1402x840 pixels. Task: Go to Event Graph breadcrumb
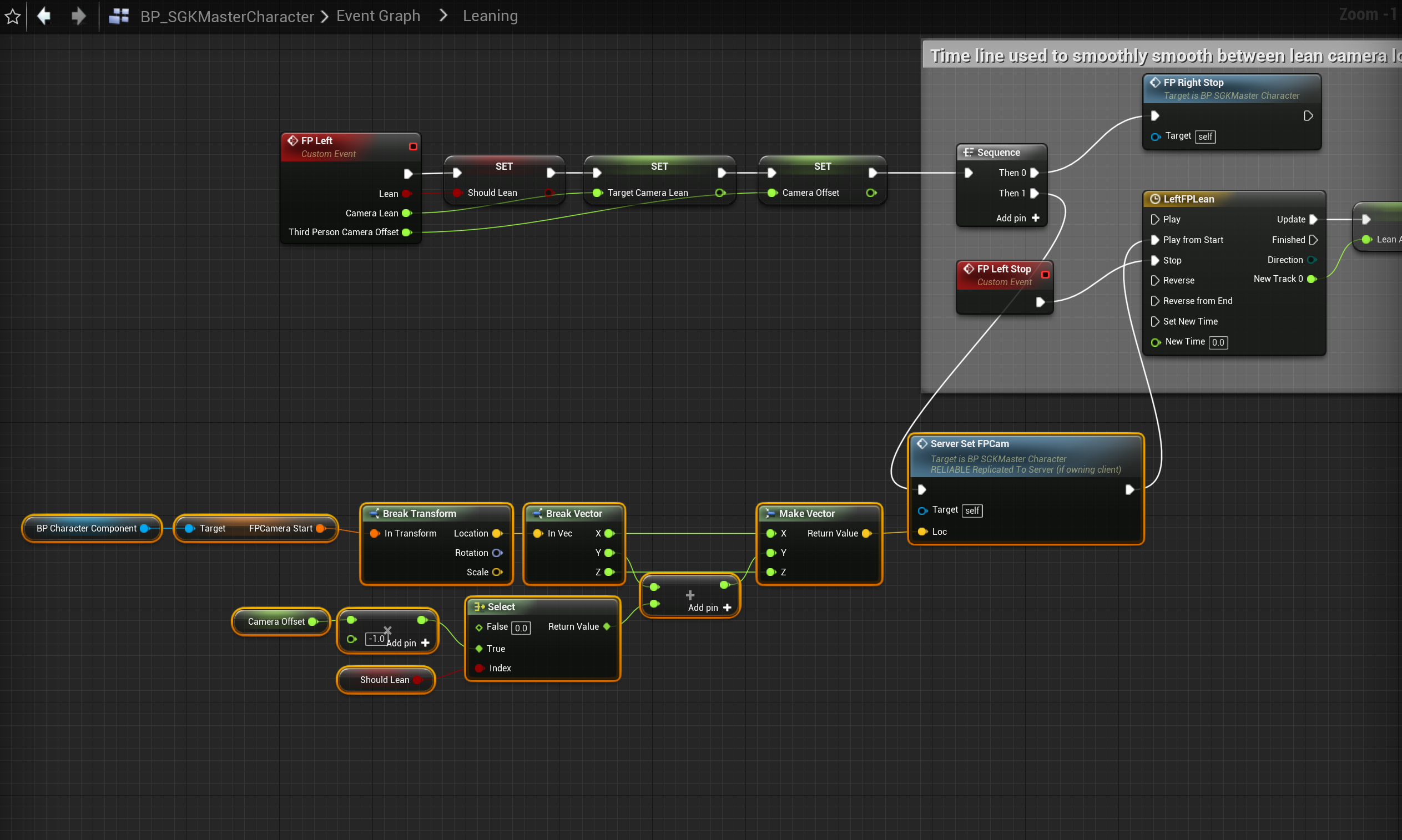[x=377, y=16]
